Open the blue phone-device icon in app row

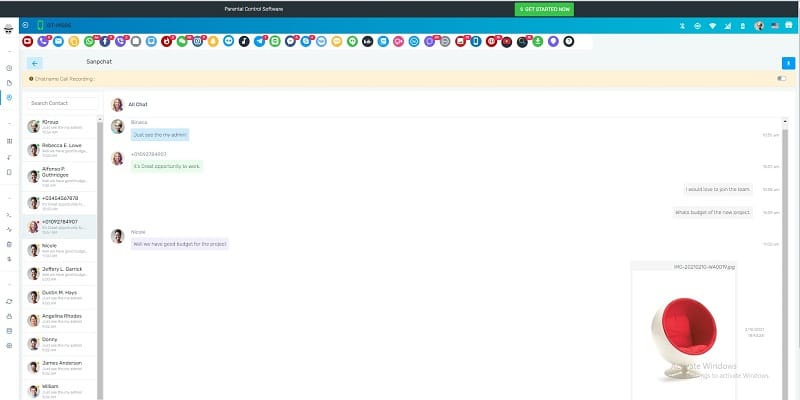click(476, 41)
